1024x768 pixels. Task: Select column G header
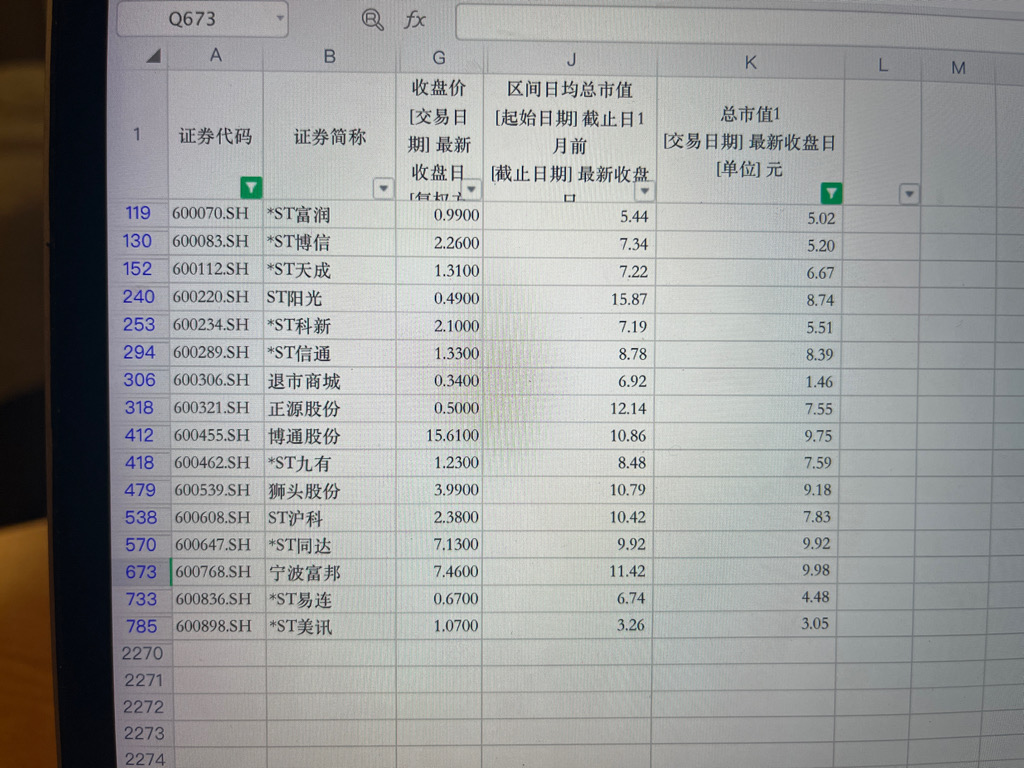point(440,59)
